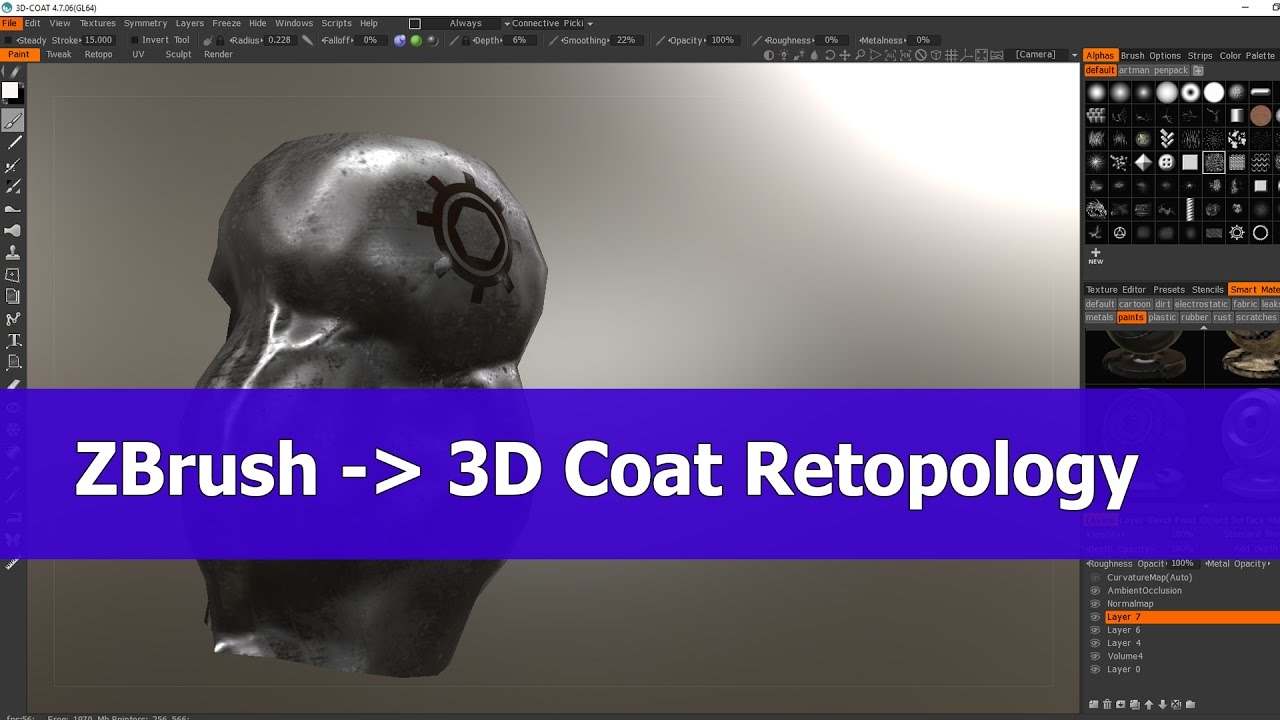Screen dimensions: 1280x720
Task: Choose the solid white circle alpha
Action: (x=1214, y=92)
